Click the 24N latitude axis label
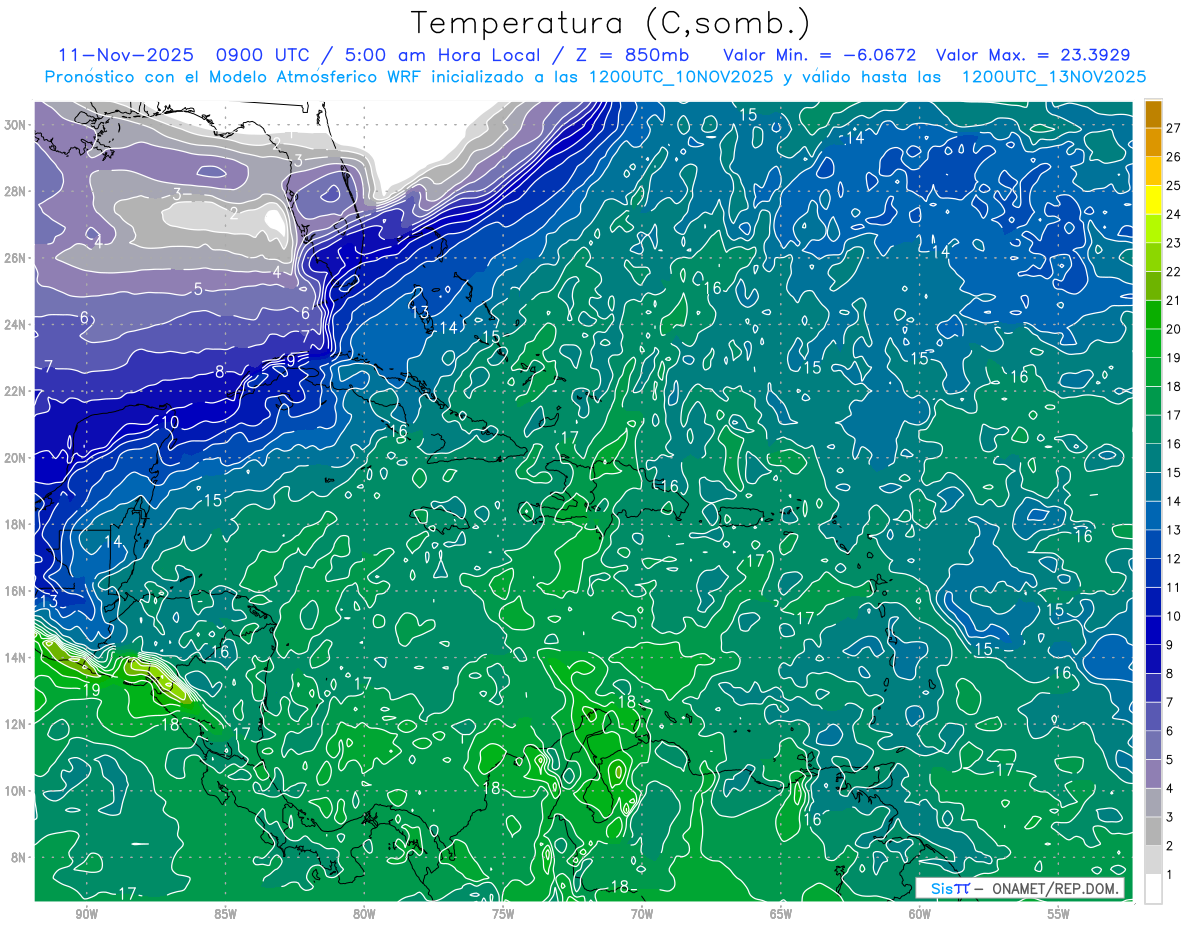 point(16,325)
